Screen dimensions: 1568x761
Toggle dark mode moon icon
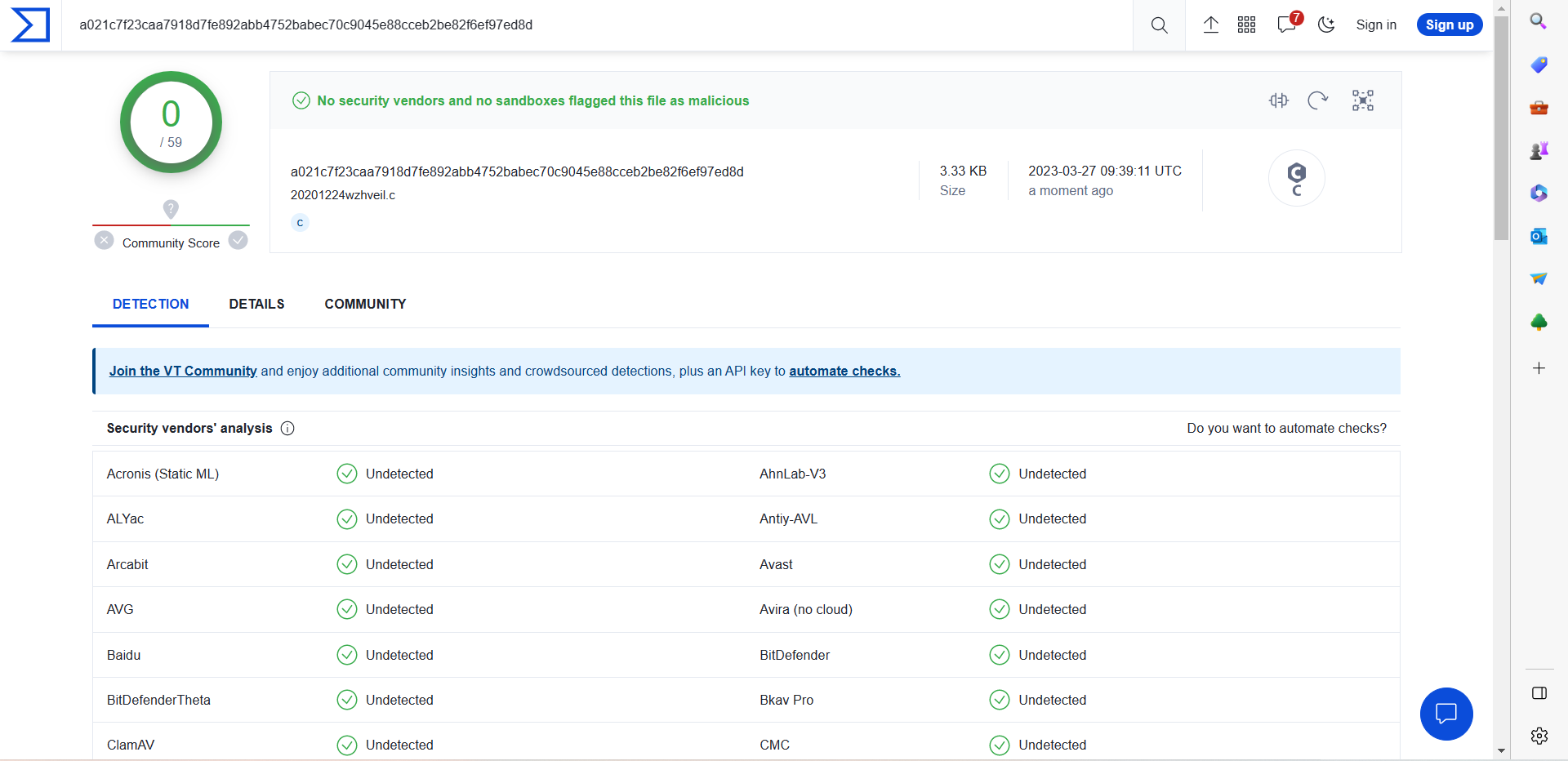[1326, 25]
